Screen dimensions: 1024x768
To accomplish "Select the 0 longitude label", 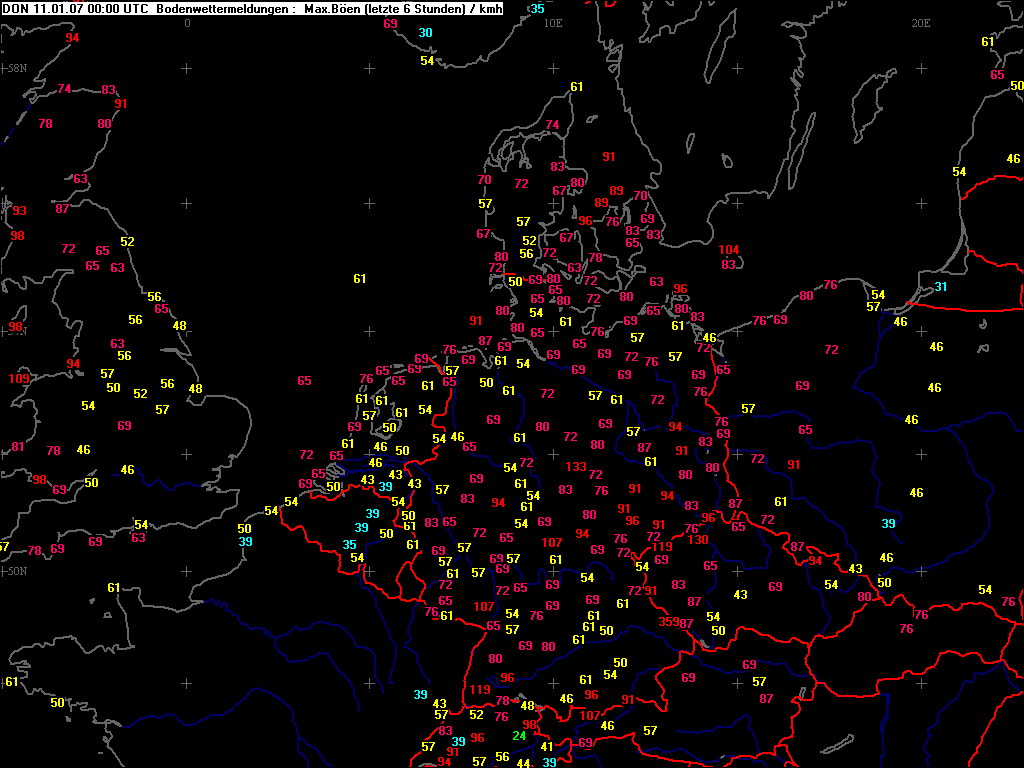I will pos(187,24).
